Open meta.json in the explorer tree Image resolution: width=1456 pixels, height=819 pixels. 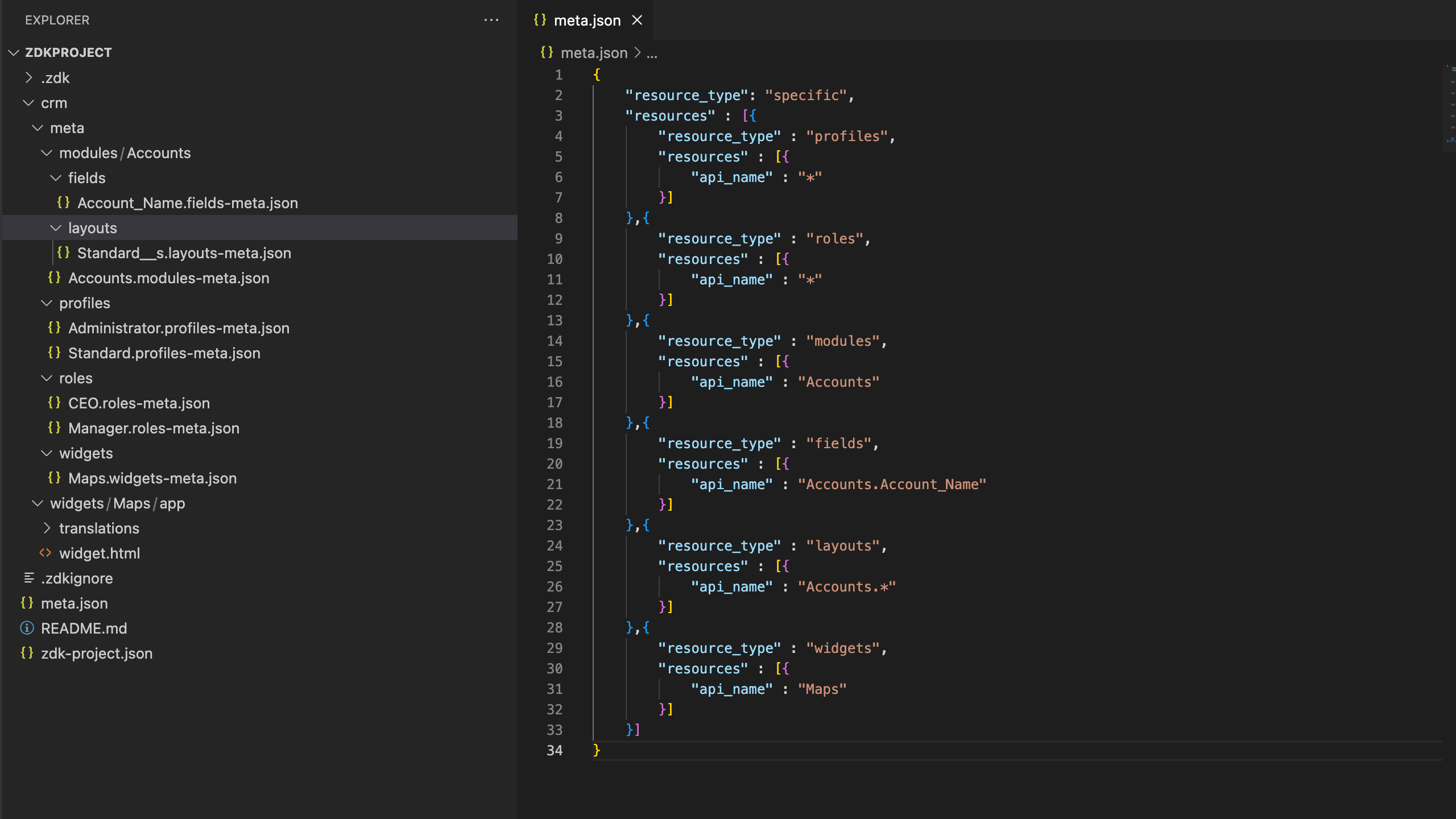coord(75,603)
